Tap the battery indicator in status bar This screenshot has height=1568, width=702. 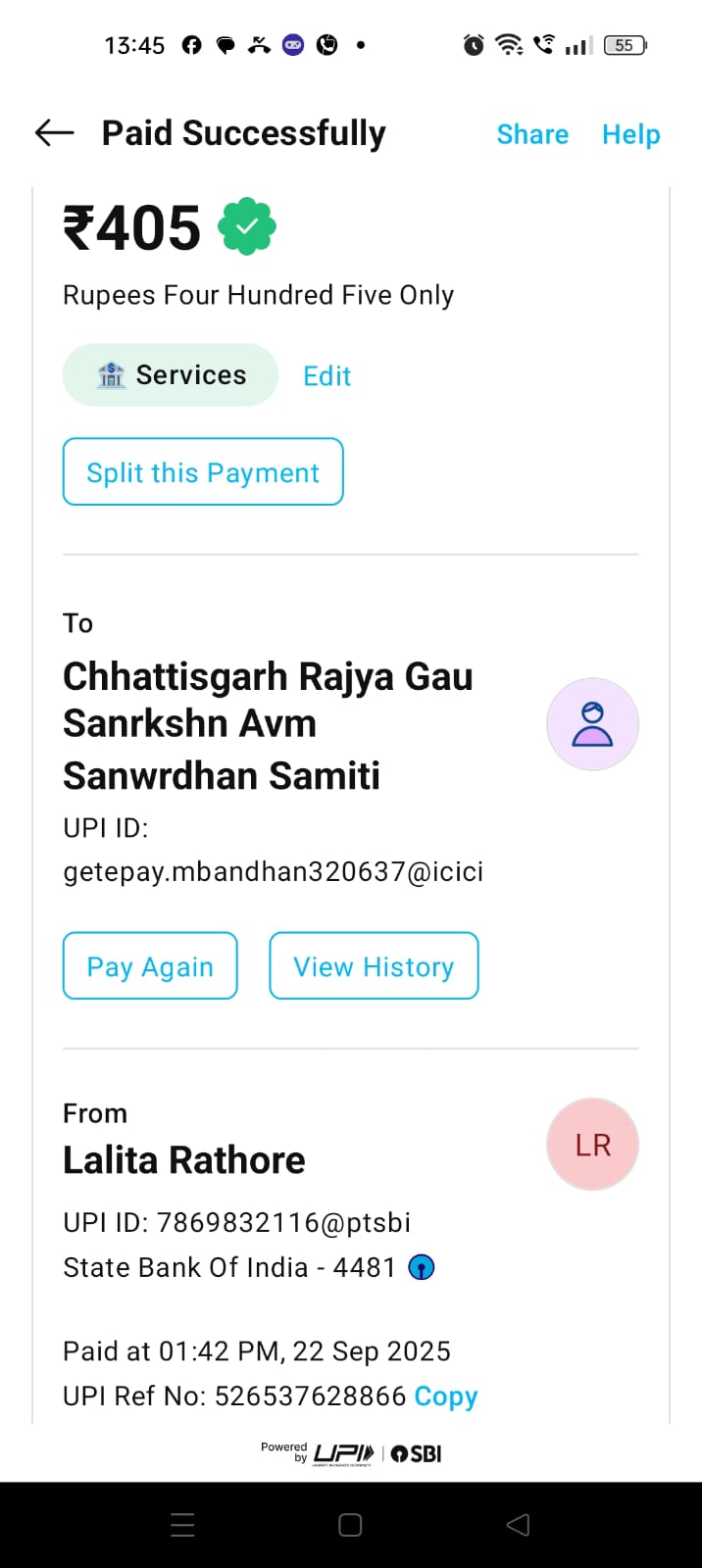point(625,45)
